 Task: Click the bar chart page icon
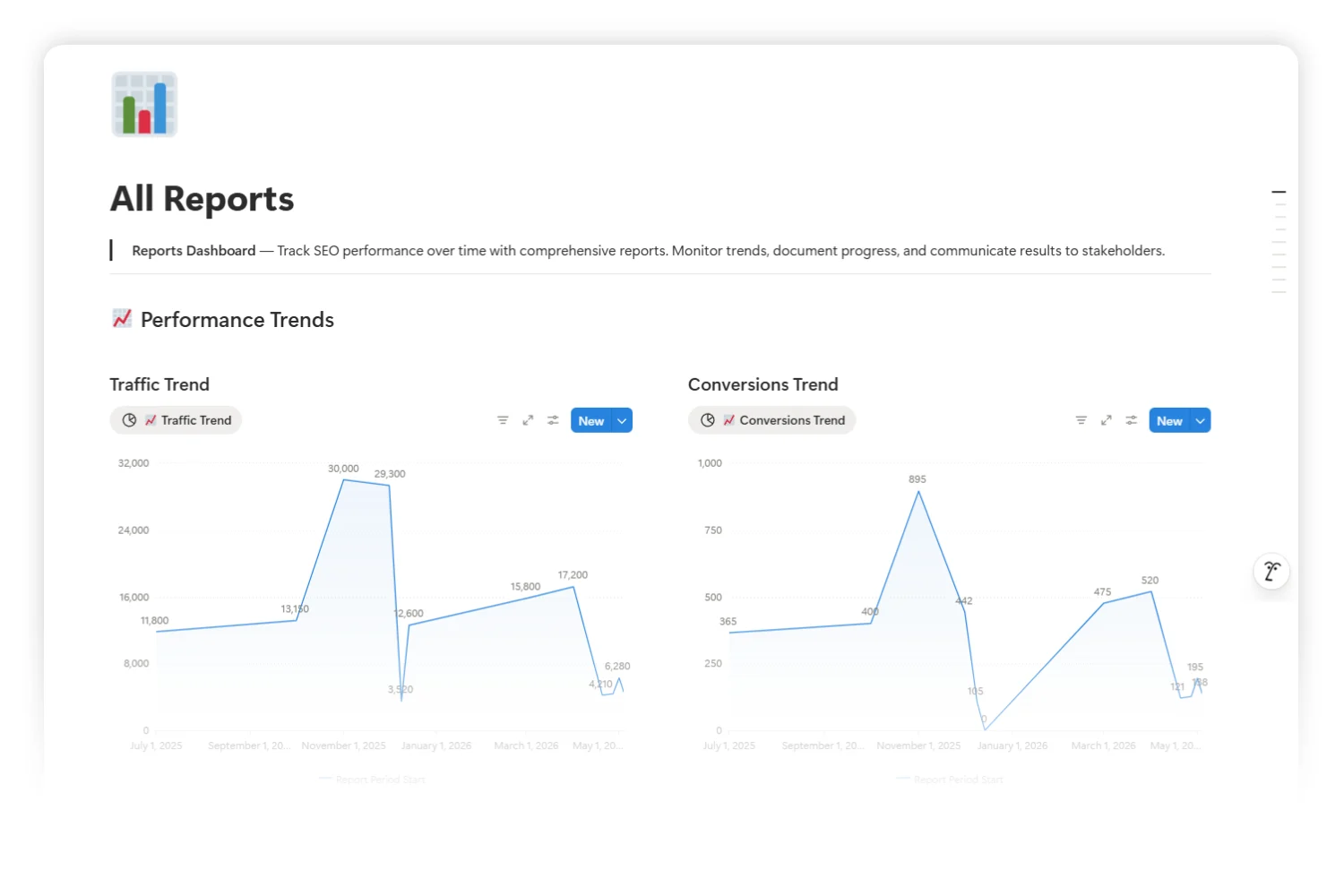pyautogui.click(x=144, y=105)
